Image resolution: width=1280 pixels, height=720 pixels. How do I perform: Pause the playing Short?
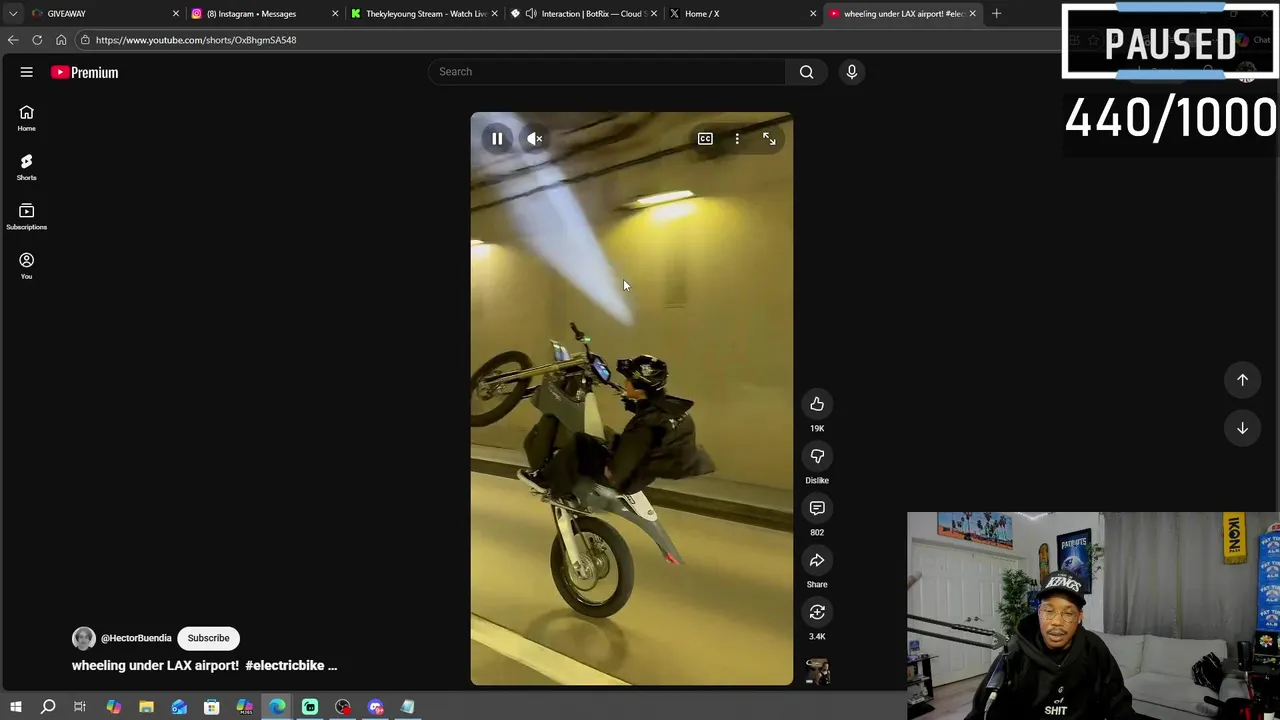click(x=497, y=139)
